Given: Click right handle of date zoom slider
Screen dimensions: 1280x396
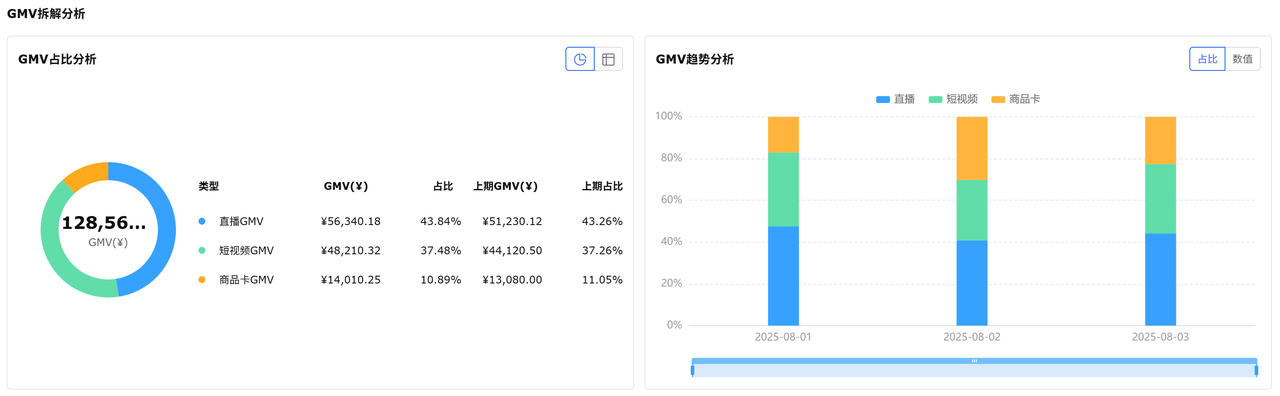Looking at the screenshot, I should (x=1257, y=371).
